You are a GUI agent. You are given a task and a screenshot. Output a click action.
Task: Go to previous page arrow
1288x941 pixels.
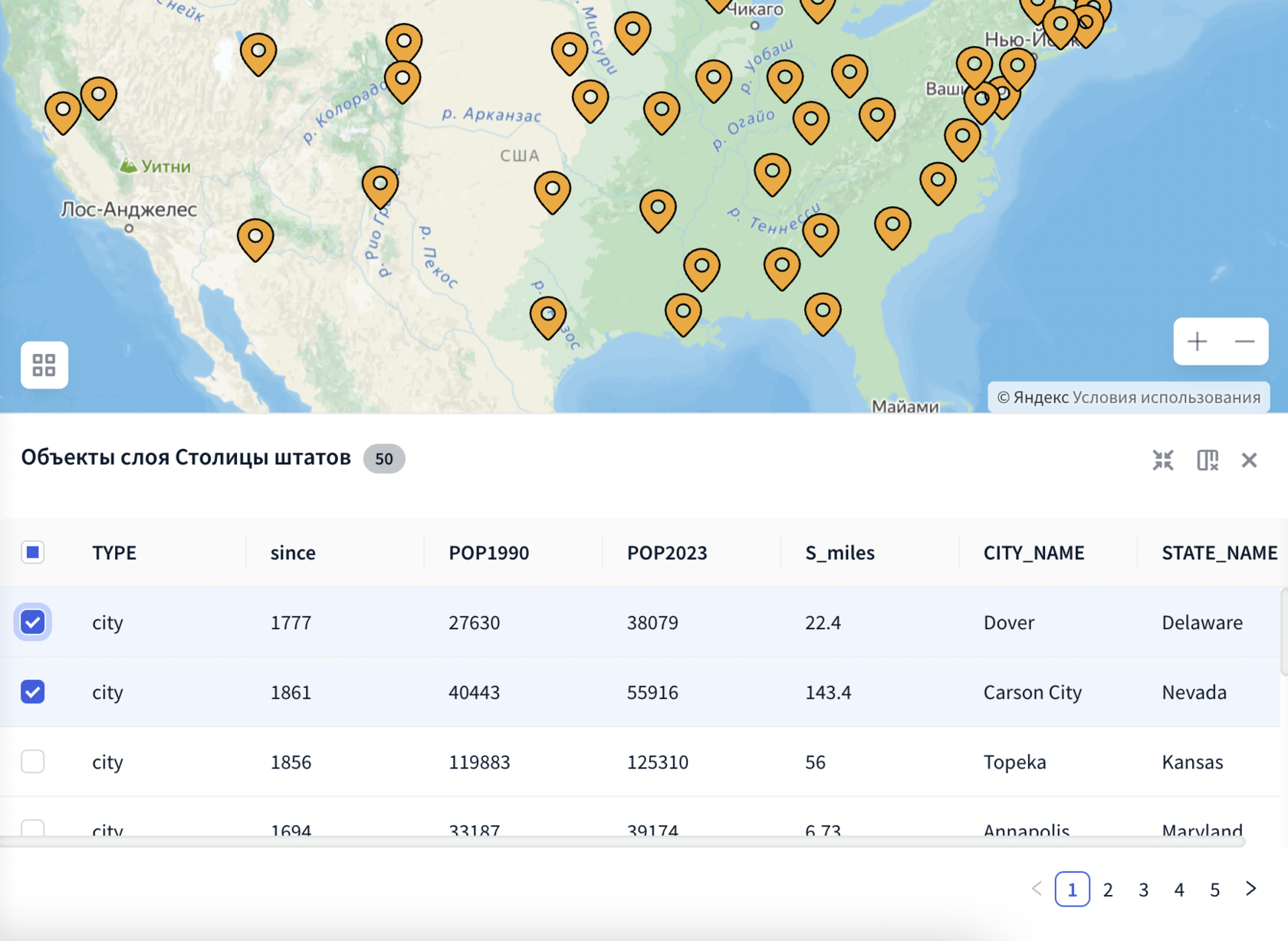coord(1037,889)
